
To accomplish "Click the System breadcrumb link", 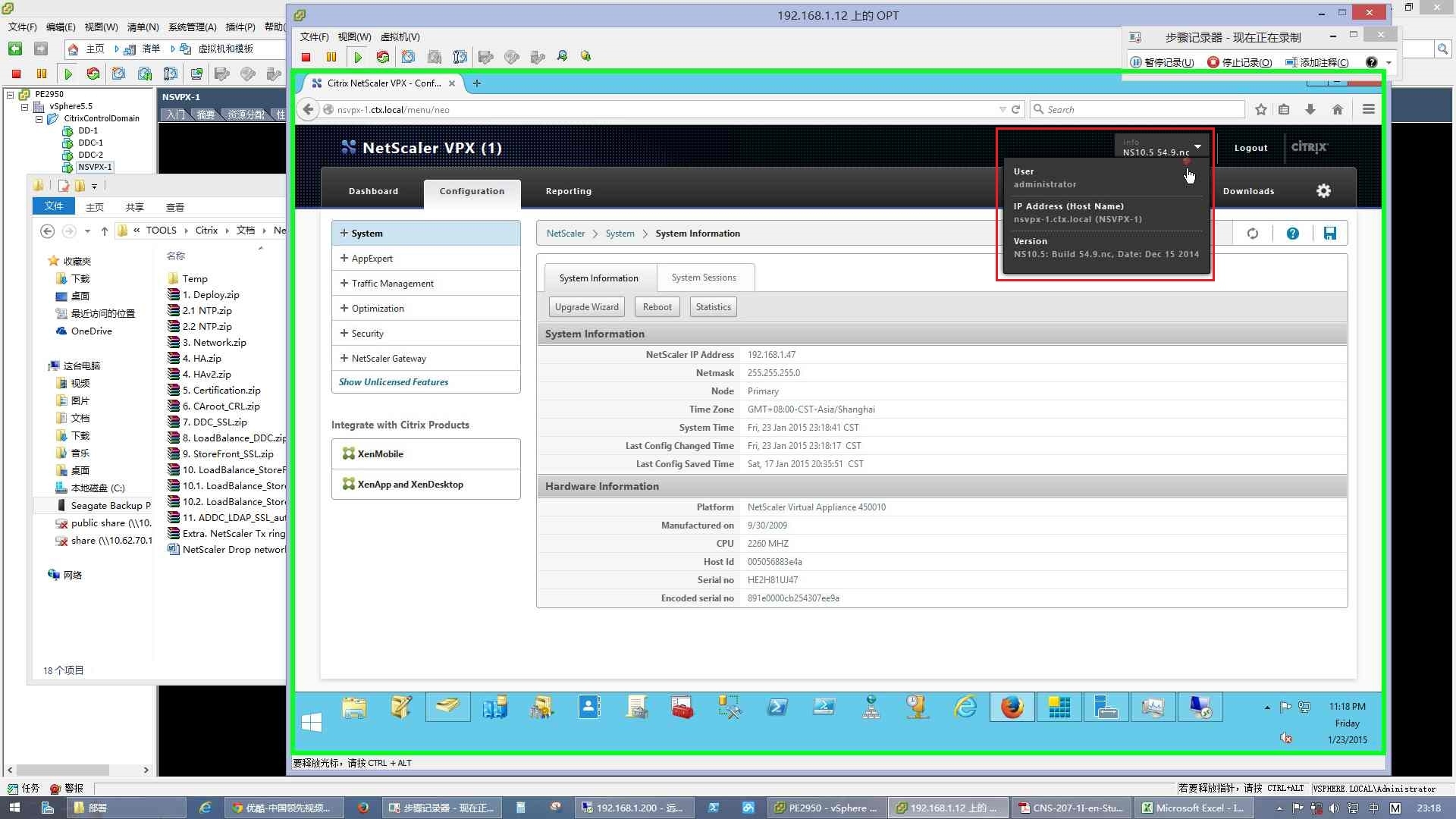I will pos(620,234).
